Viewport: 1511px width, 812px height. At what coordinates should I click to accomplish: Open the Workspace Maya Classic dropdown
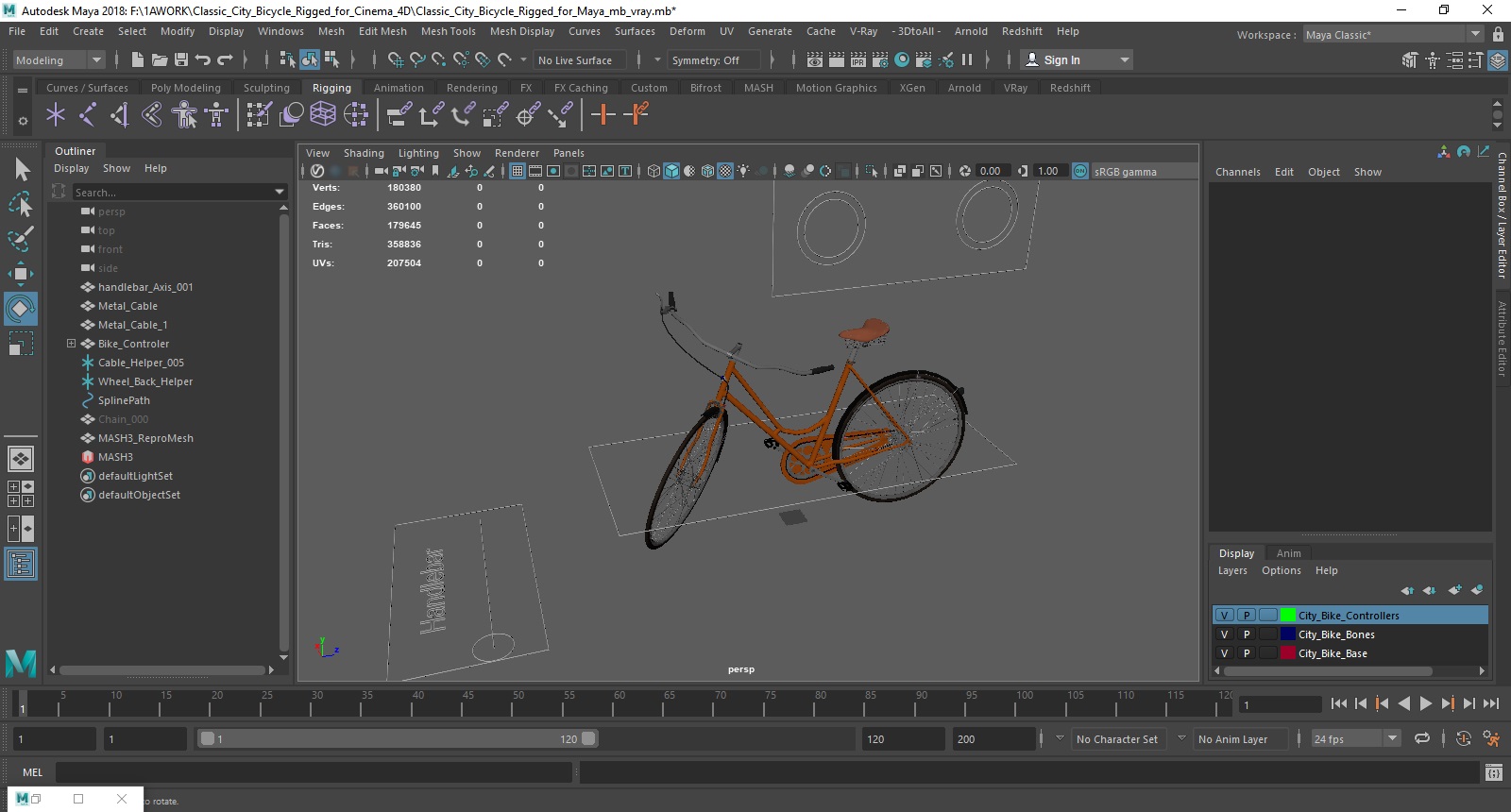click(x=1393, y=34)
